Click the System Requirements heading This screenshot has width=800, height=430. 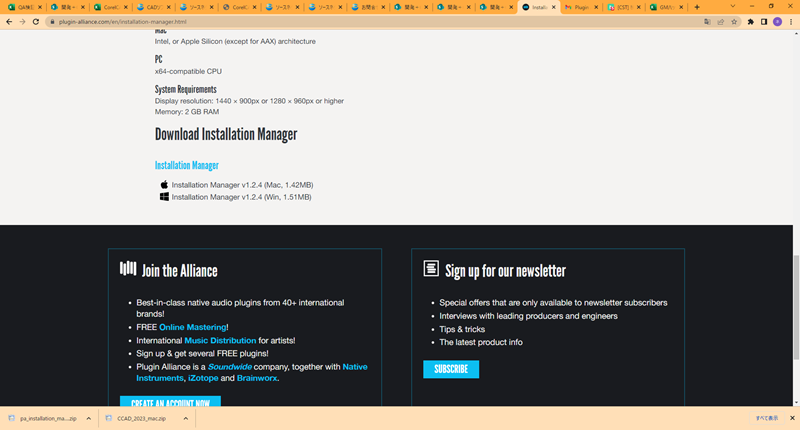pyautogui.click(x=186, y=89)
